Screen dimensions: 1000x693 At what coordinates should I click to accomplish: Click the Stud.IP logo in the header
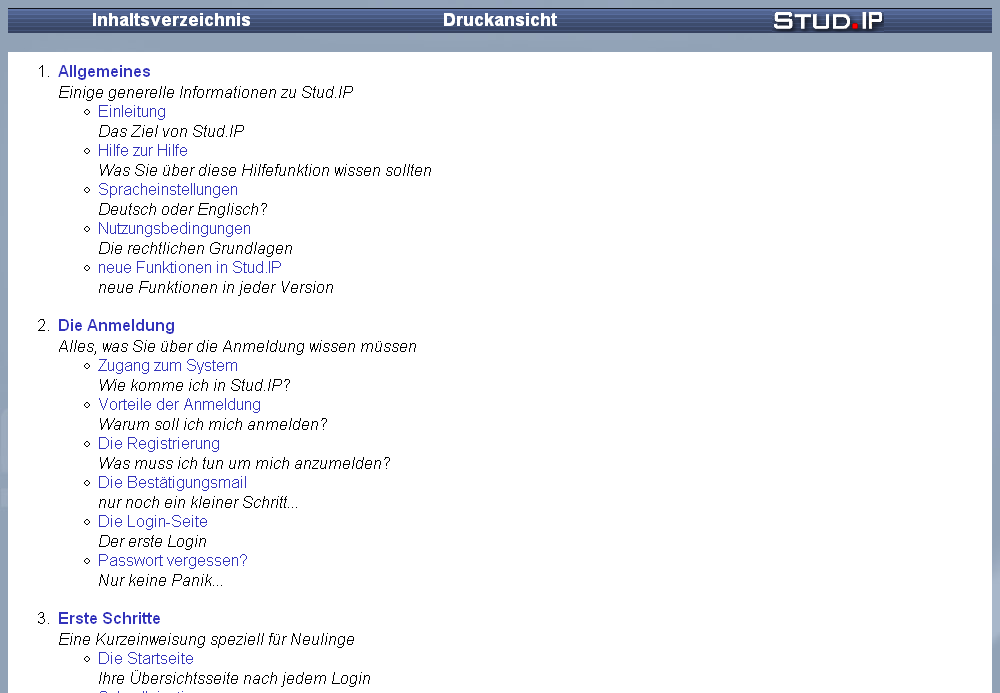point(828,19)
